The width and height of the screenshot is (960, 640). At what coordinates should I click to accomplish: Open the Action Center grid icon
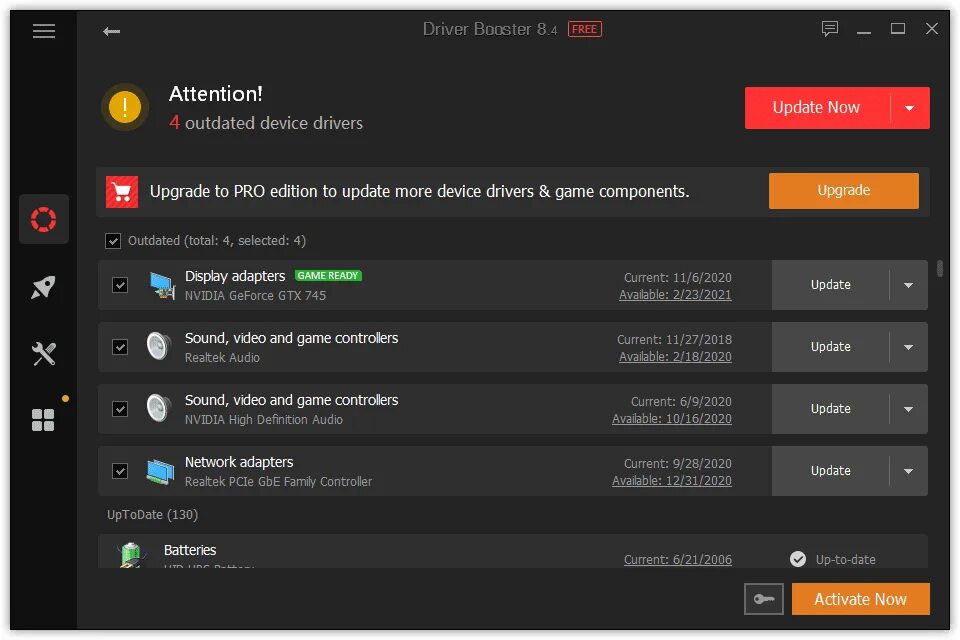43,419
